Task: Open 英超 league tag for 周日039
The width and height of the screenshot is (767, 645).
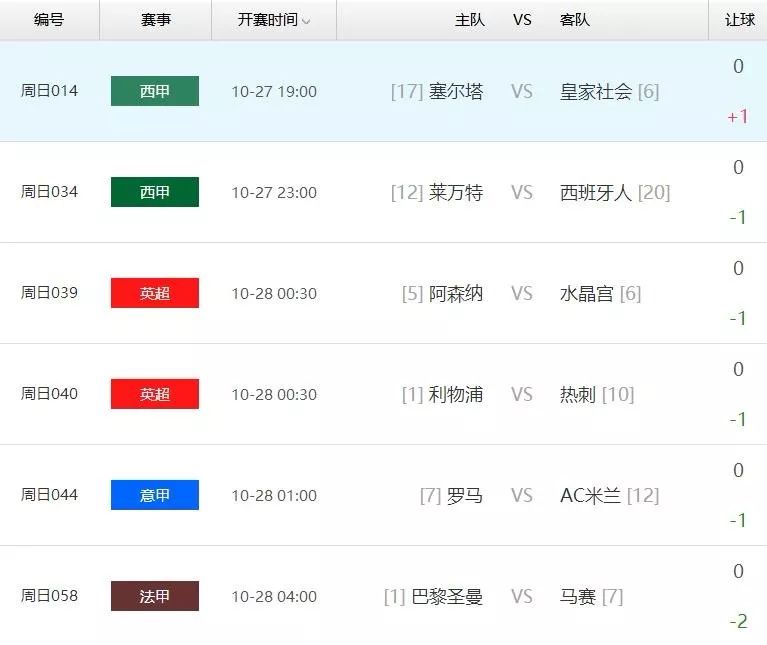Action: click(x=155, y=293)
